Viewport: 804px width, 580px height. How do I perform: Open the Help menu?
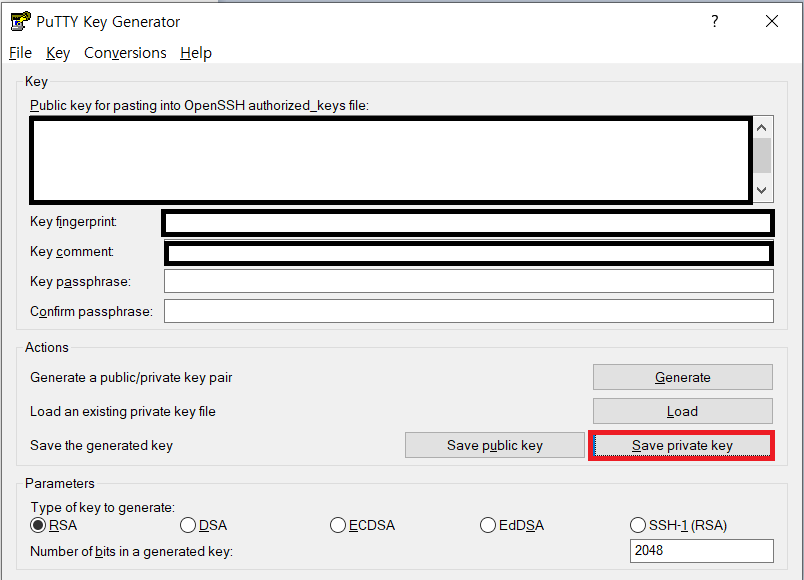196,53
